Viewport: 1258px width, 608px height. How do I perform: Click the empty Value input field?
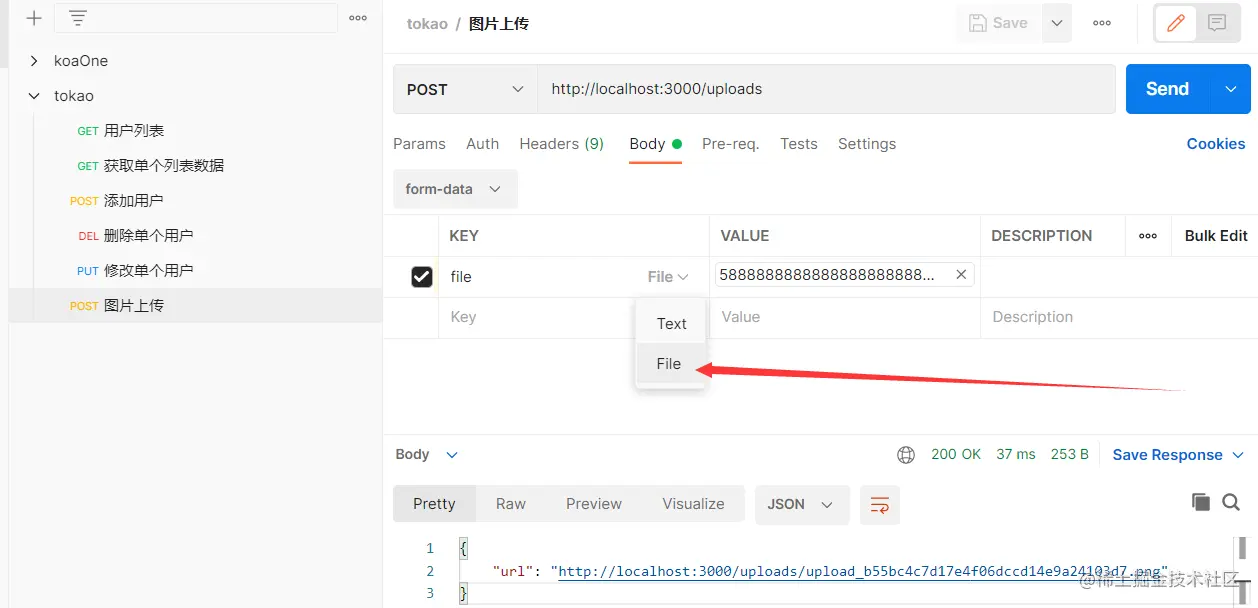(845, 317)
